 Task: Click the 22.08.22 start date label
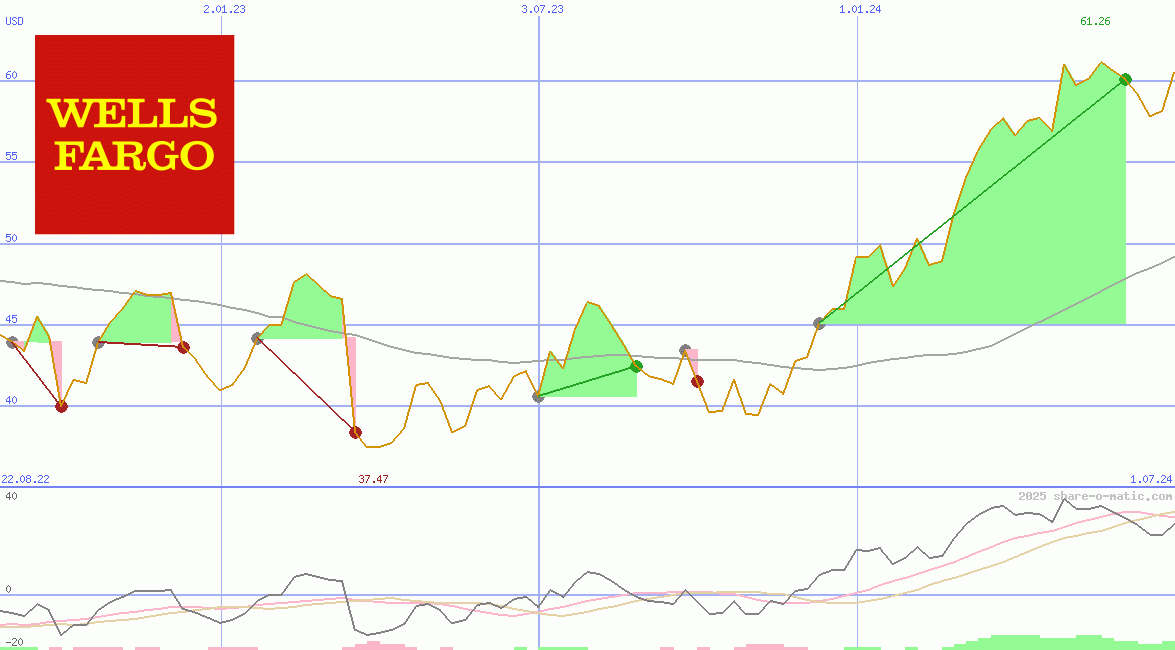25,479
